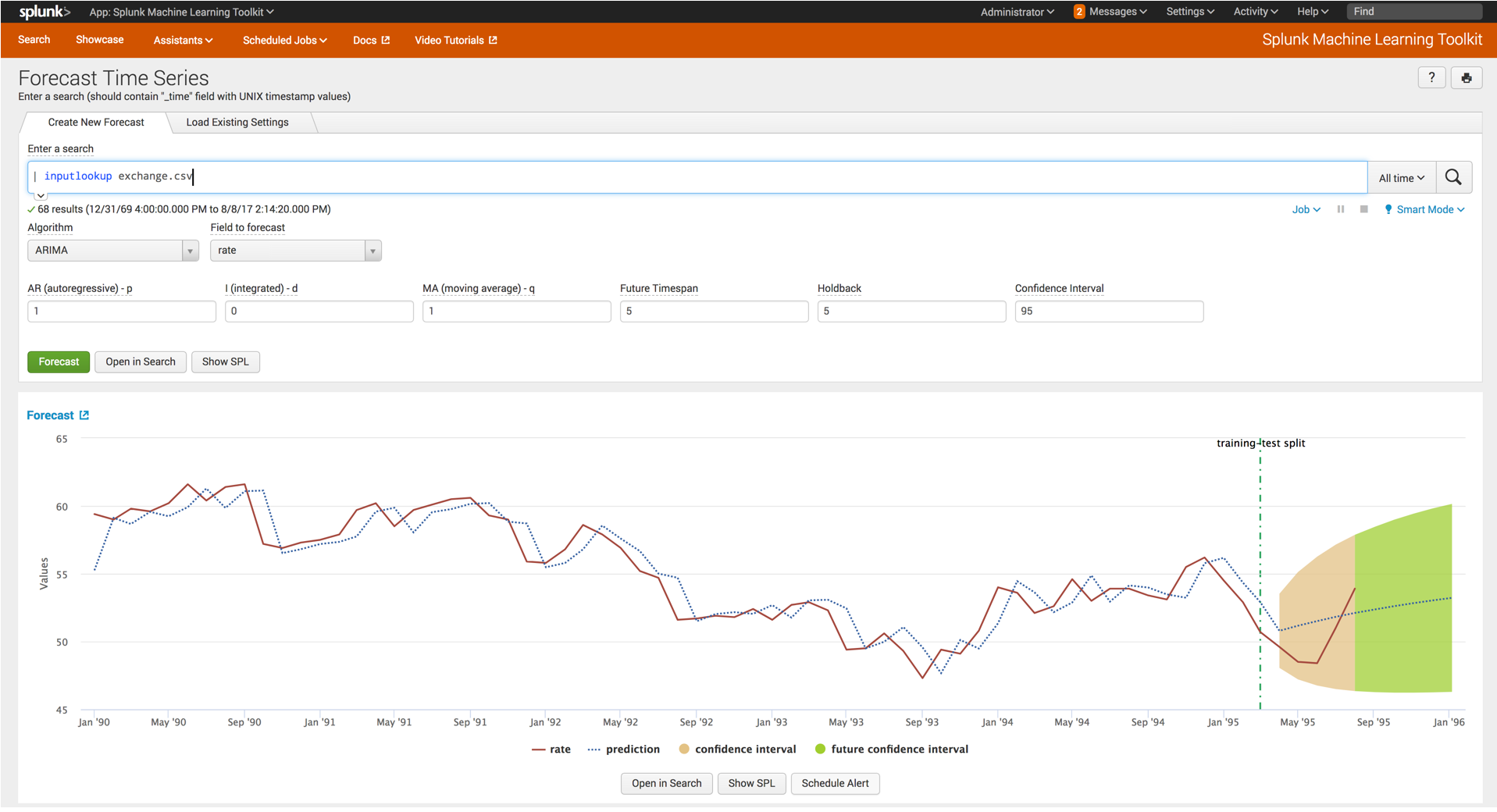Click the Find search box
Screen dimensions: 1497x812
pos(1414,12)
